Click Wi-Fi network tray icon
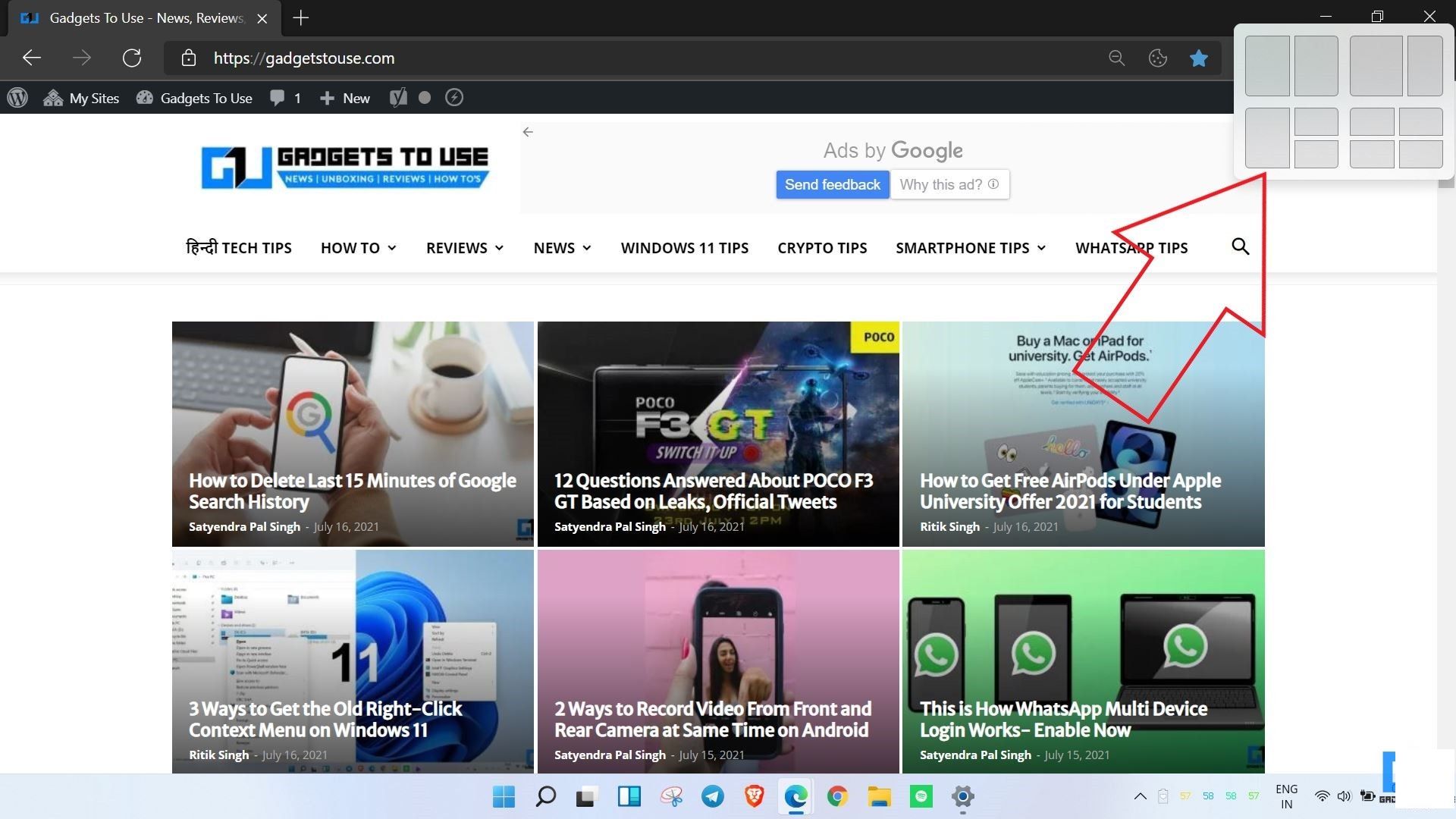This screenshot has width=1456, height=819. (1322, 796)
